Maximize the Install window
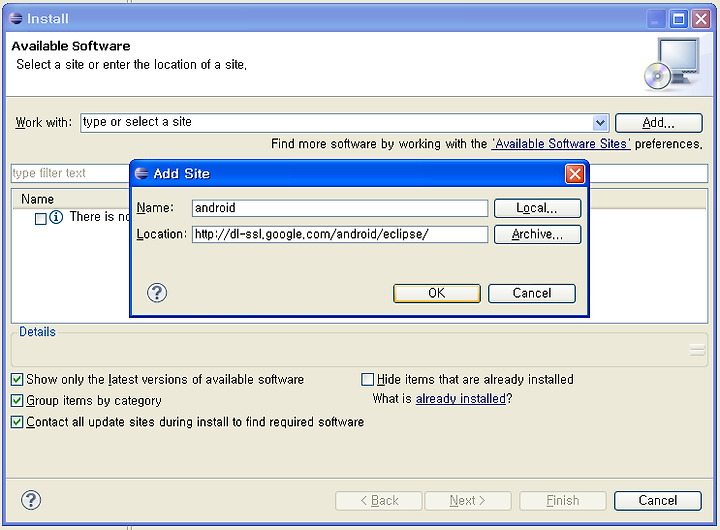This screenshot has width=720, height=530. pos(679,19)
